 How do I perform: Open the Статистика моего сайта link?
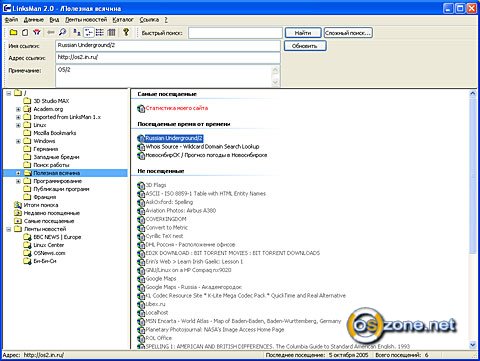click(x=177, y=108)
